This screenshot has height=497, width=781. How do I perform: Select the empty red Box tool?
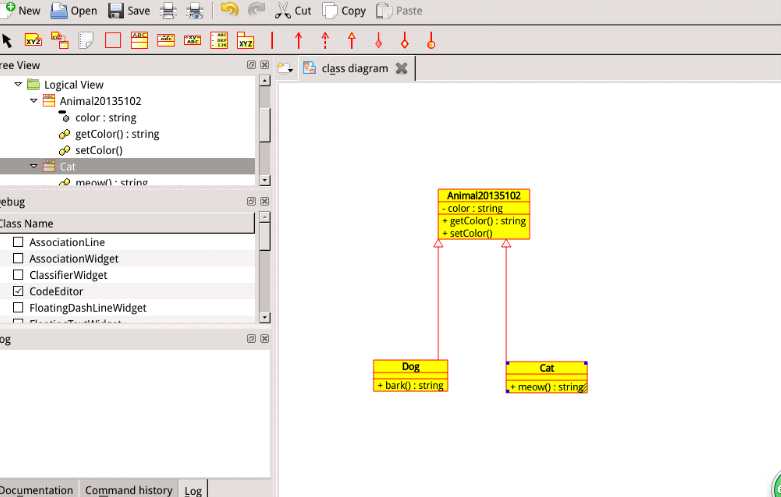coord(113,40)
